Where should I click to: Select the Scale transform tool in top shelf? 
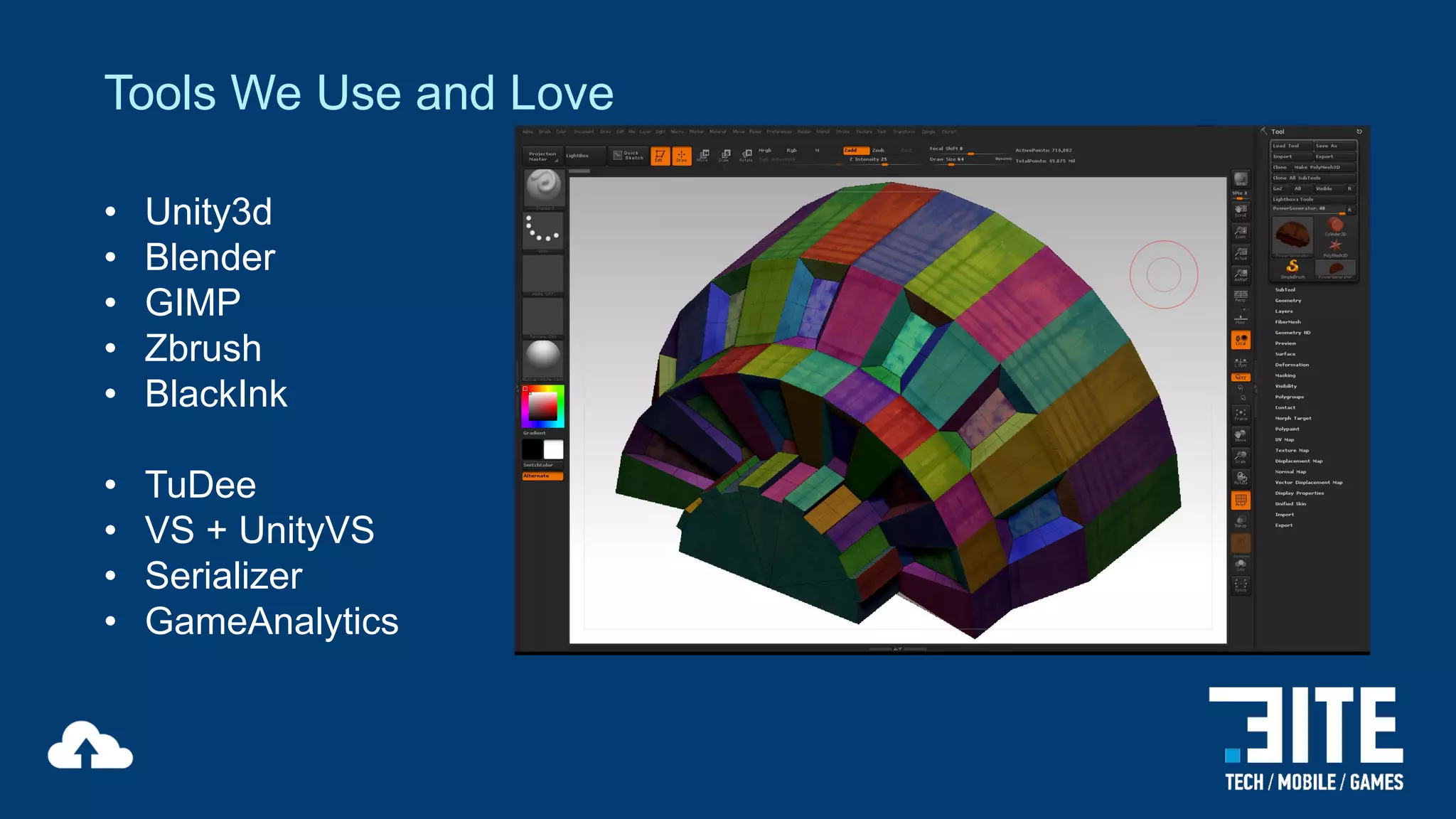click(x=724, y=156)
